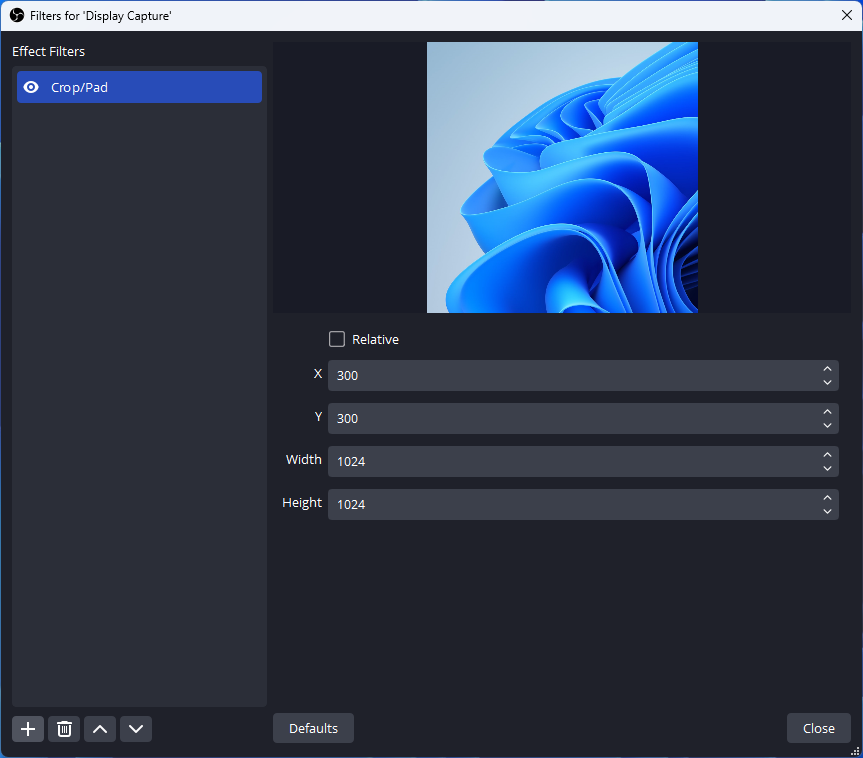The width and height of the screenshot is (863, 758).
Task: Click into the Height input field
Action: 570,505
